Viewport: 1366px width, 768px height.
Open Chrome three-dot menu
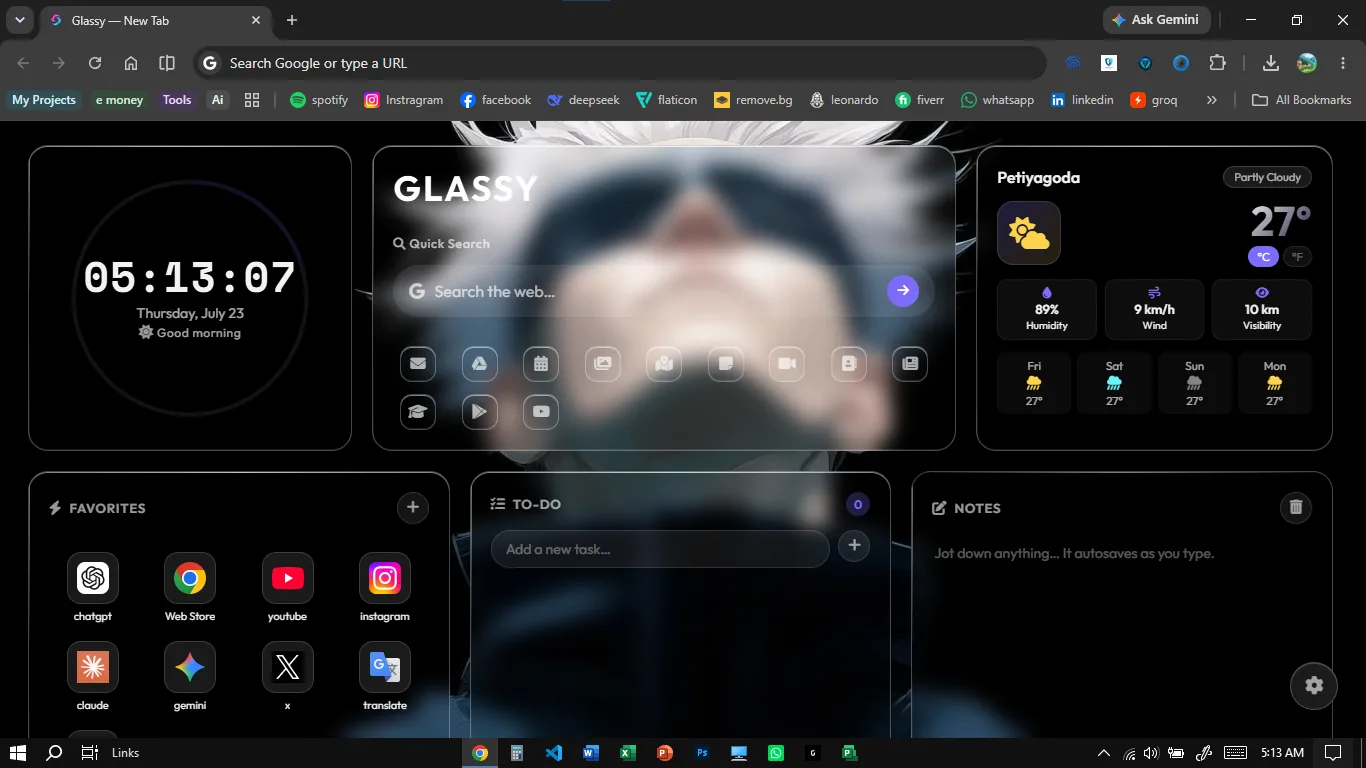click(x=1343, y=63)
